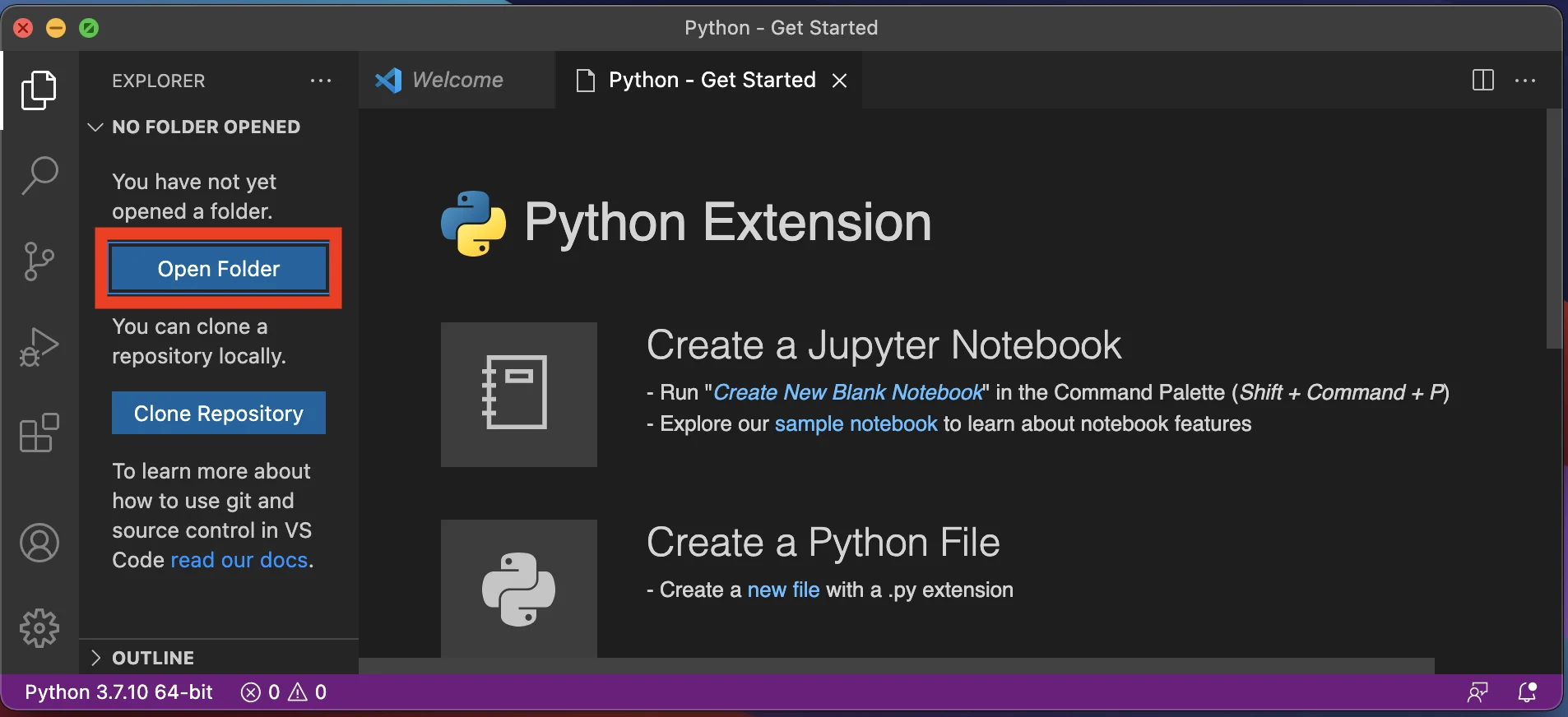Click errors and warnings count in status bar
The height and width of the screenshot is (717, 1568).
click(284, 692)
